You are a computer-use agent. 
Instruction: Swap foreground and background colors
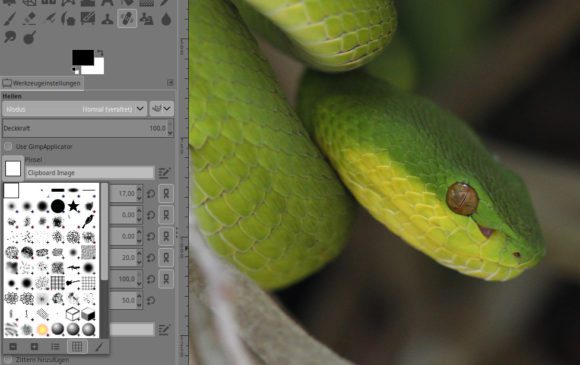100,53
